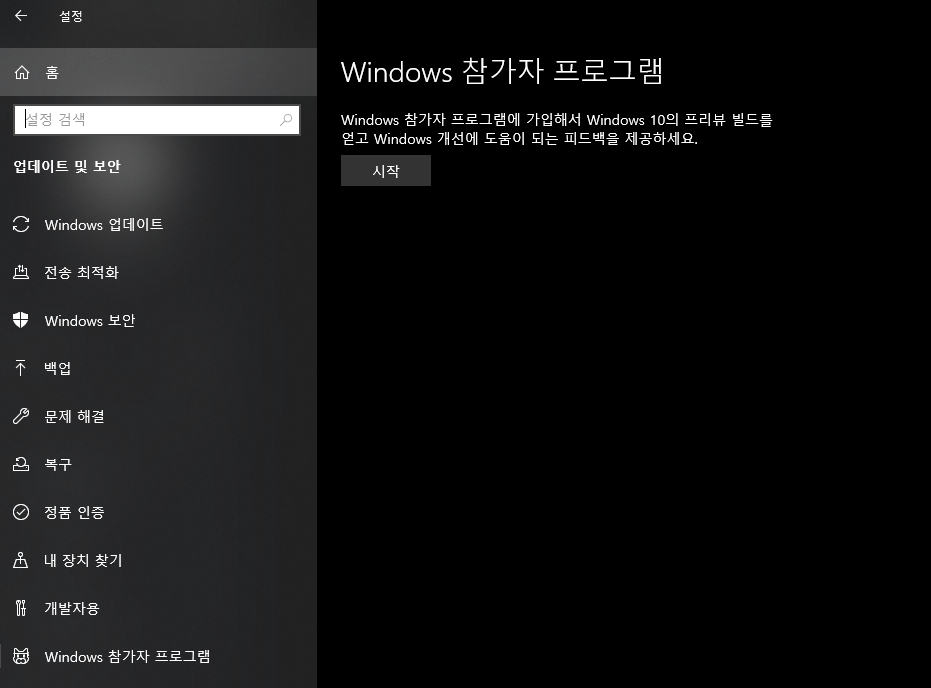Click the Windows 업데이트 sync icon

21,224
